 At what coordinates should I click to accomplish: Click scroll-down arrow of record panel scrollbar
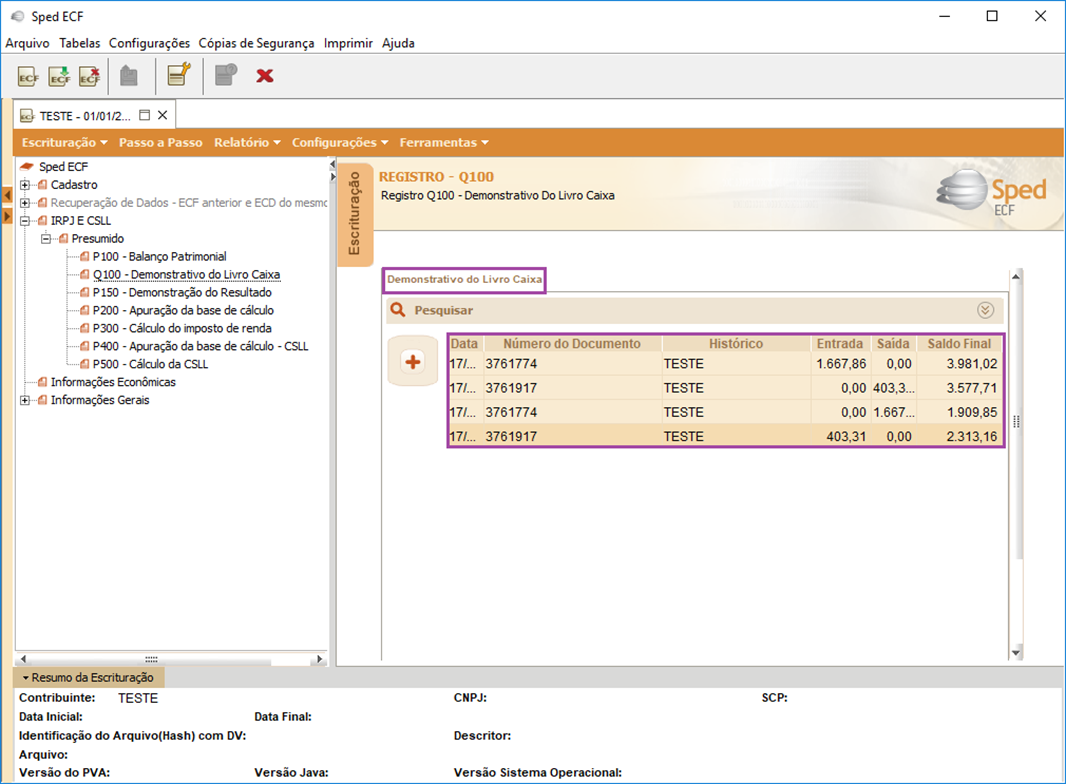click(x=1016, y=653)
